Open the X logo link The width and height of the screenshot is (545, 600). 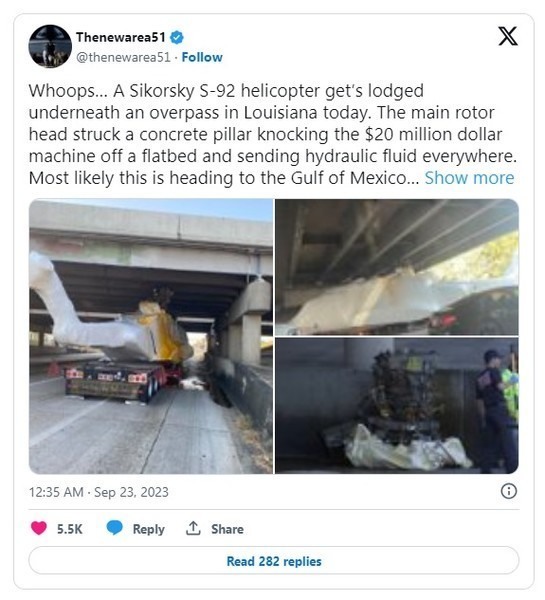point(507,36)
